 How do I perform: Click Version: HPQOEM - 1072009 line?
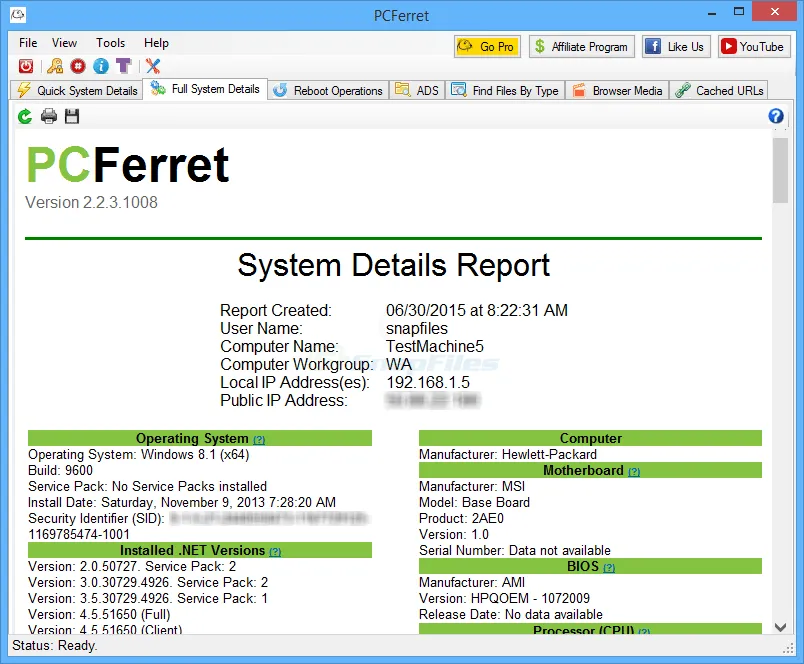click(505, 599)
